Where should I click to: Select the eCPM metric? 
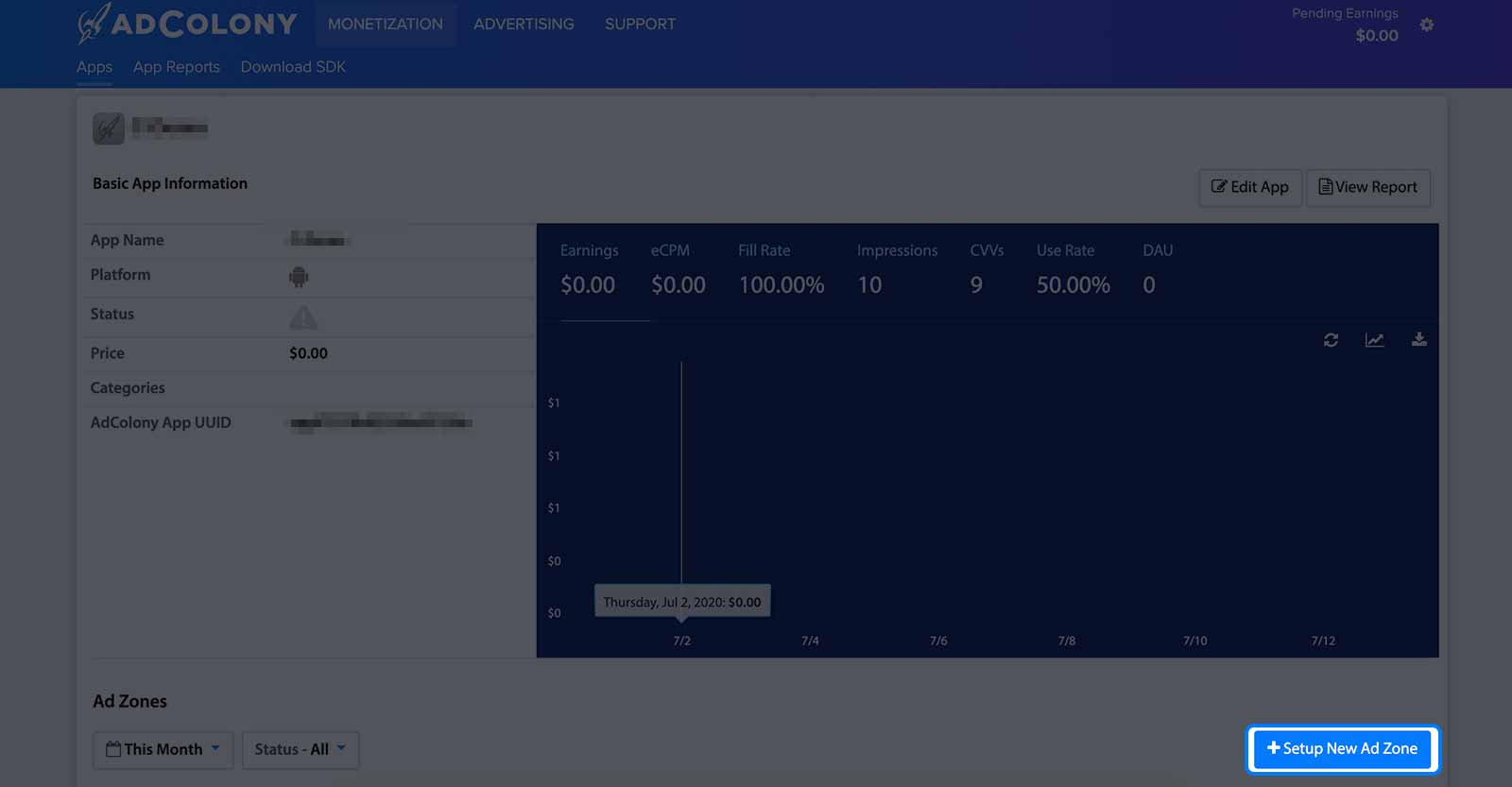(x=679, y=268)
